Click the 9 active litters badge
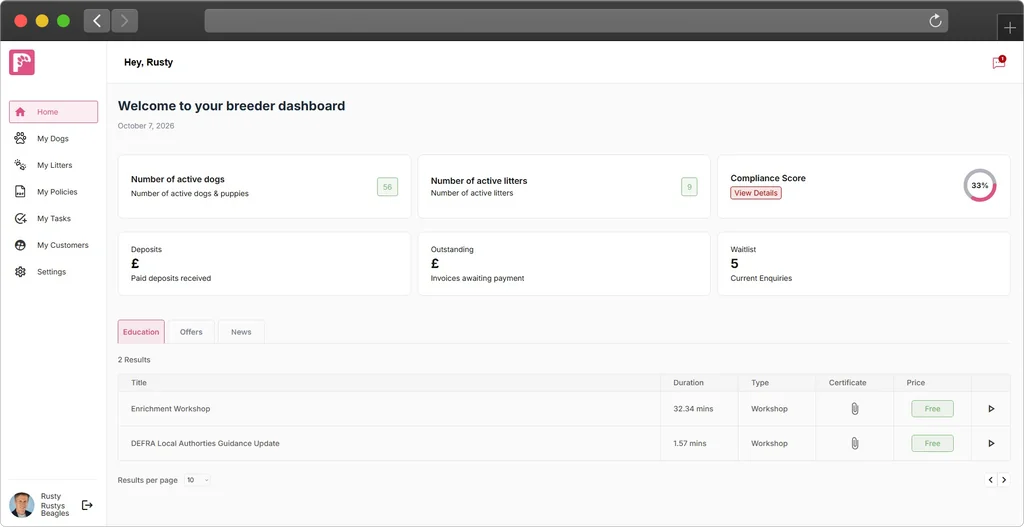This screenshot has height=527, width=1024. click(x=689, y=187)
